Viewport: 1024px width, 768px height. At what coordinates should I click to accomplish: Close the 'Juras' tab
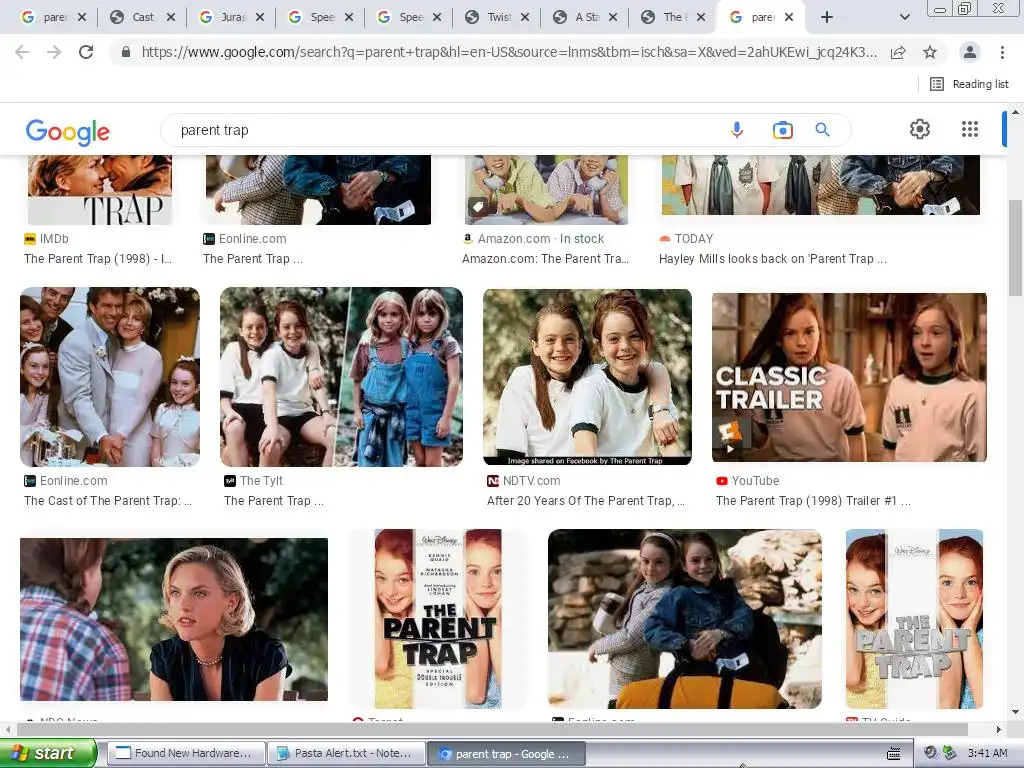click(x=260, y=18)
